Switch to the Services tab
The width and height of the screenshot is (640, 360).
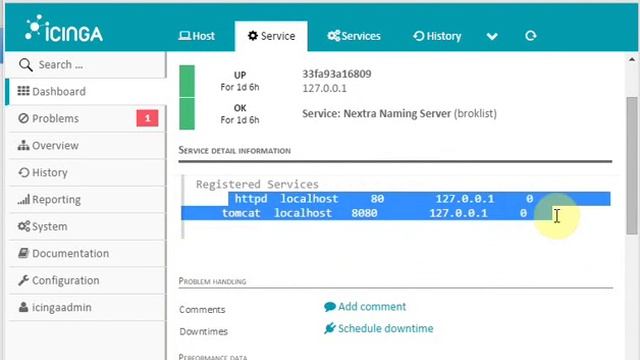(x=354, y=36)
